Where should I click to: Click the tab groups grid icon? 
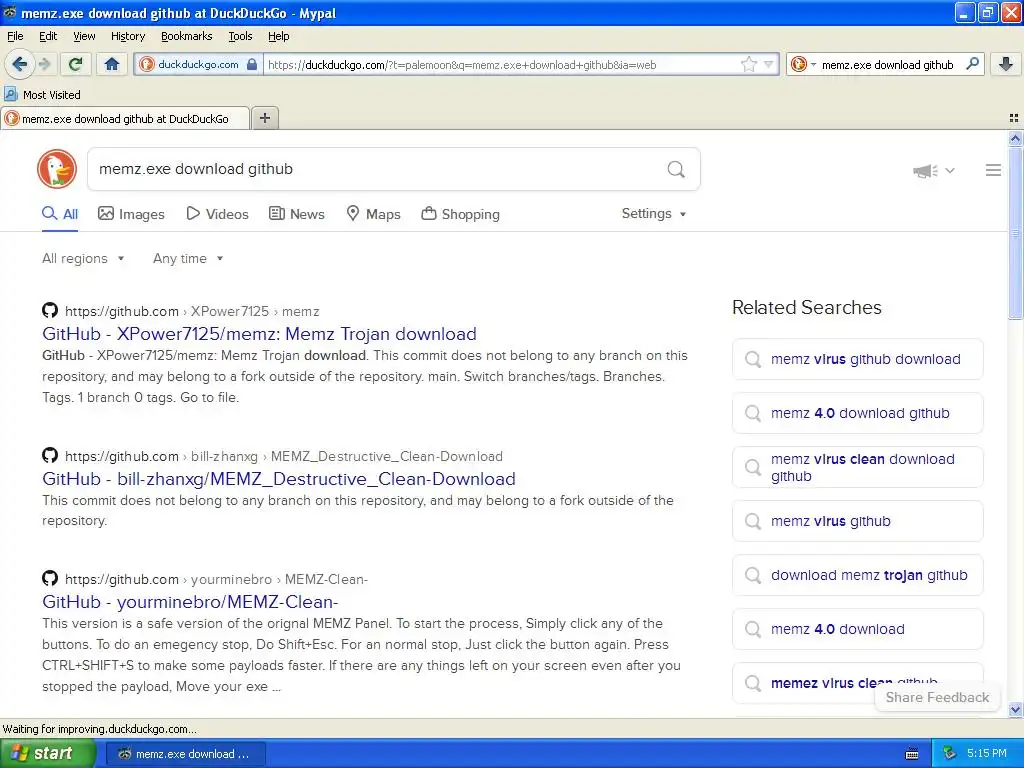tap(1014, 118)
